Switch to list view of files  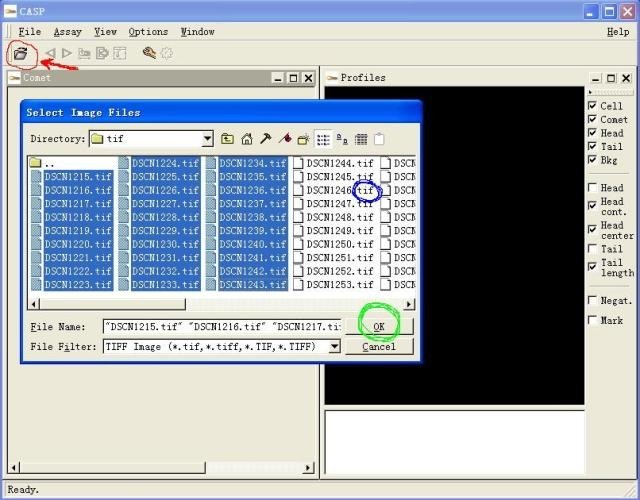[323, 139]
